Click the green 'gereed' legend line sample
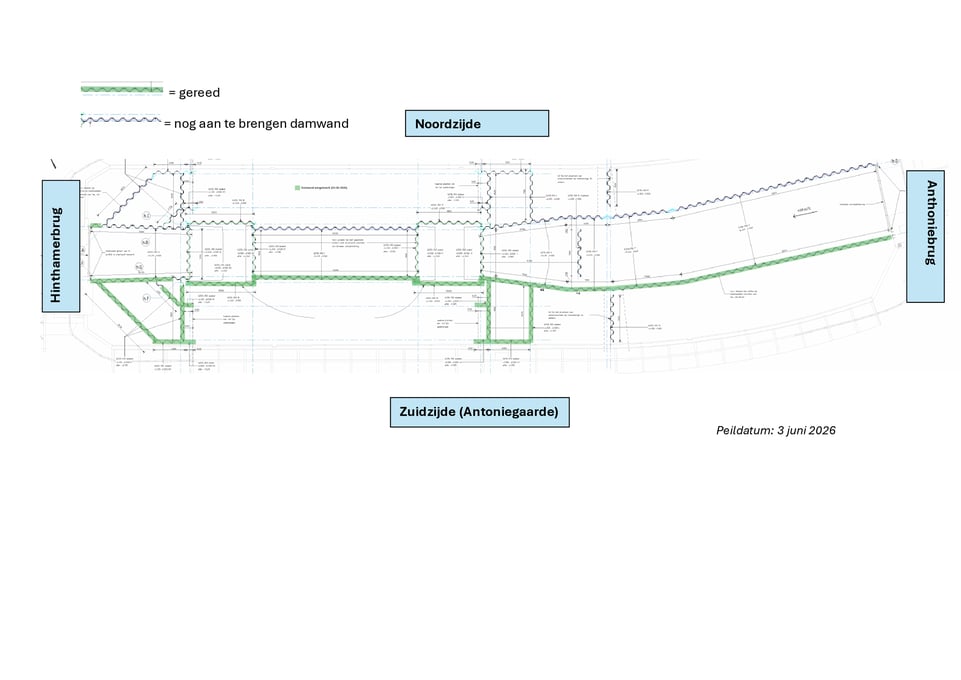 122,89
